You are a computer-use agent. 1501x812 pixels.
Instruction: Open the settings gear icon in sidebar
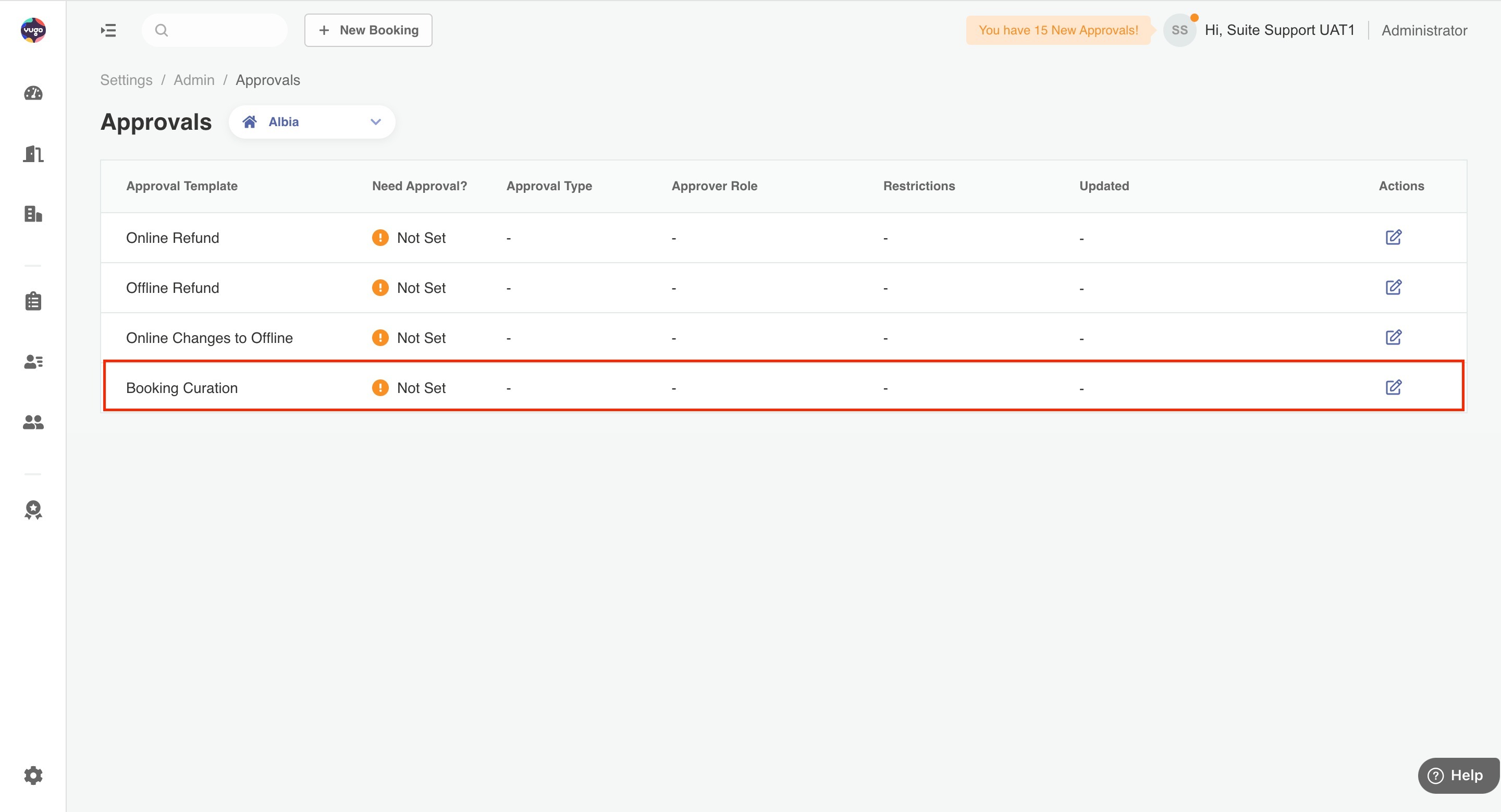pos(33,776)
